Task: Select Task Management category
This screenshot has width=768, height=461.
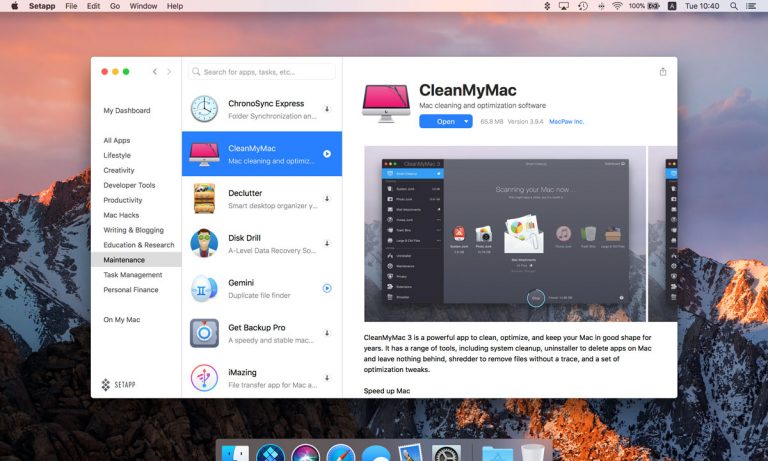Action: (x=133, y=274)
